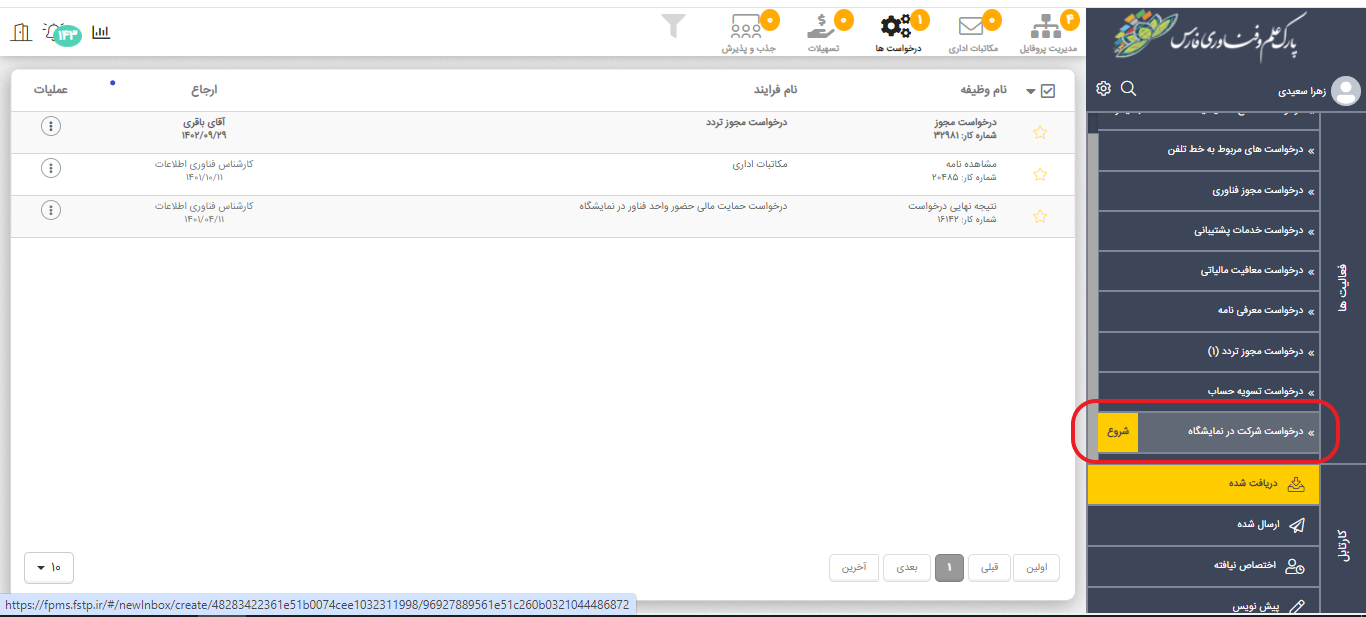This screenshot has width=1366, height=617.
Task: Click the exit door icon
Action: point(20,32)
